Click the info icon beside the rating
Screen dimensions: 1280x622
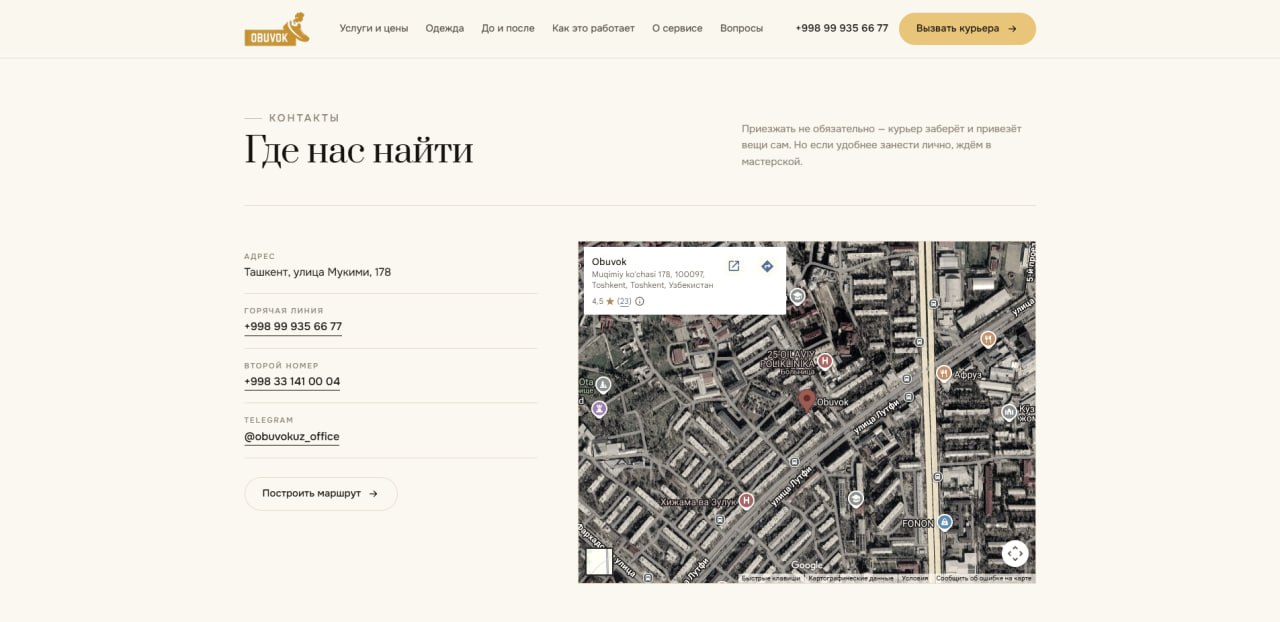coord(640,301)
